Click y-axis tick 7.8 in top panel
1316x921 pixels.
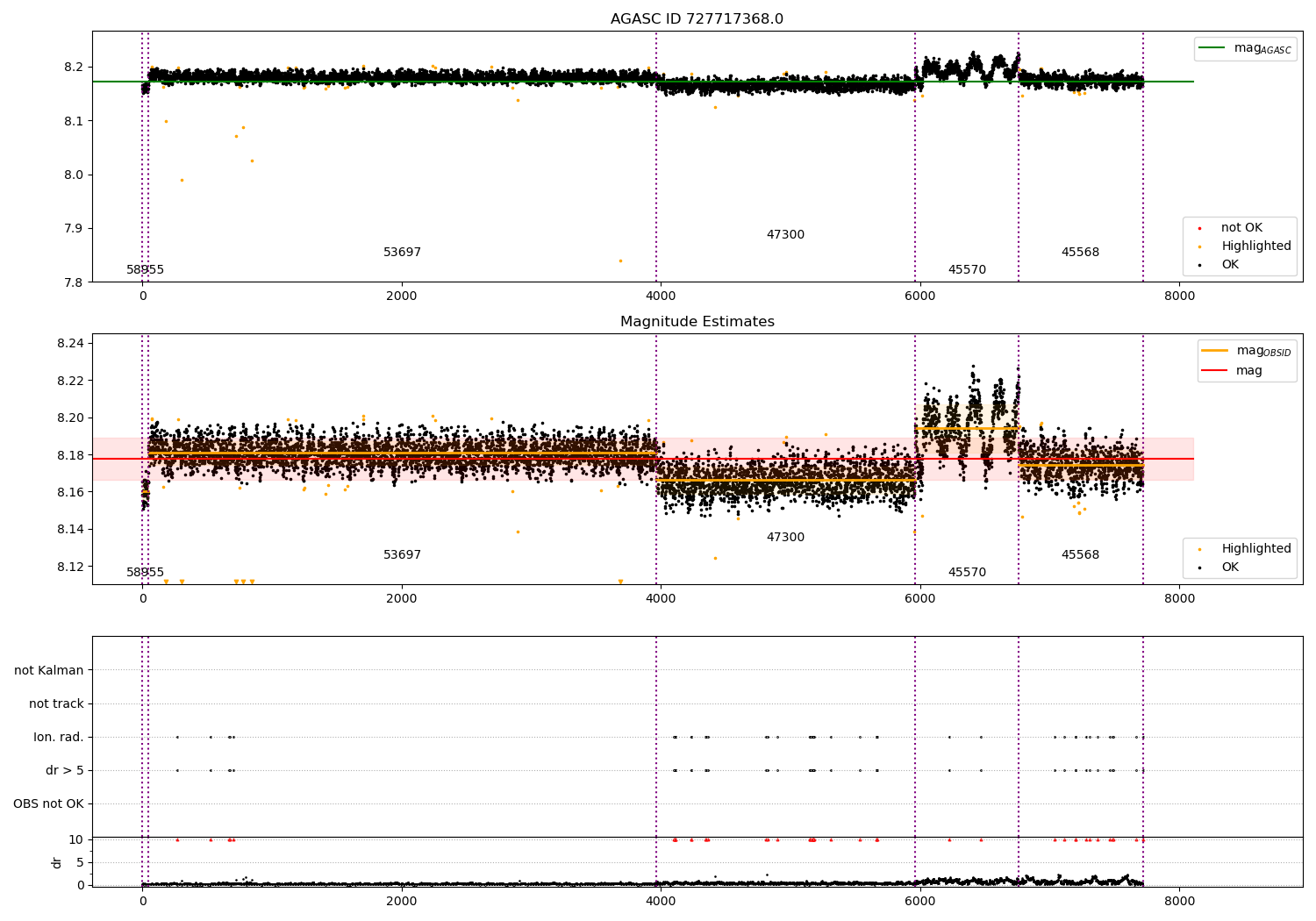tap(74, 282)
